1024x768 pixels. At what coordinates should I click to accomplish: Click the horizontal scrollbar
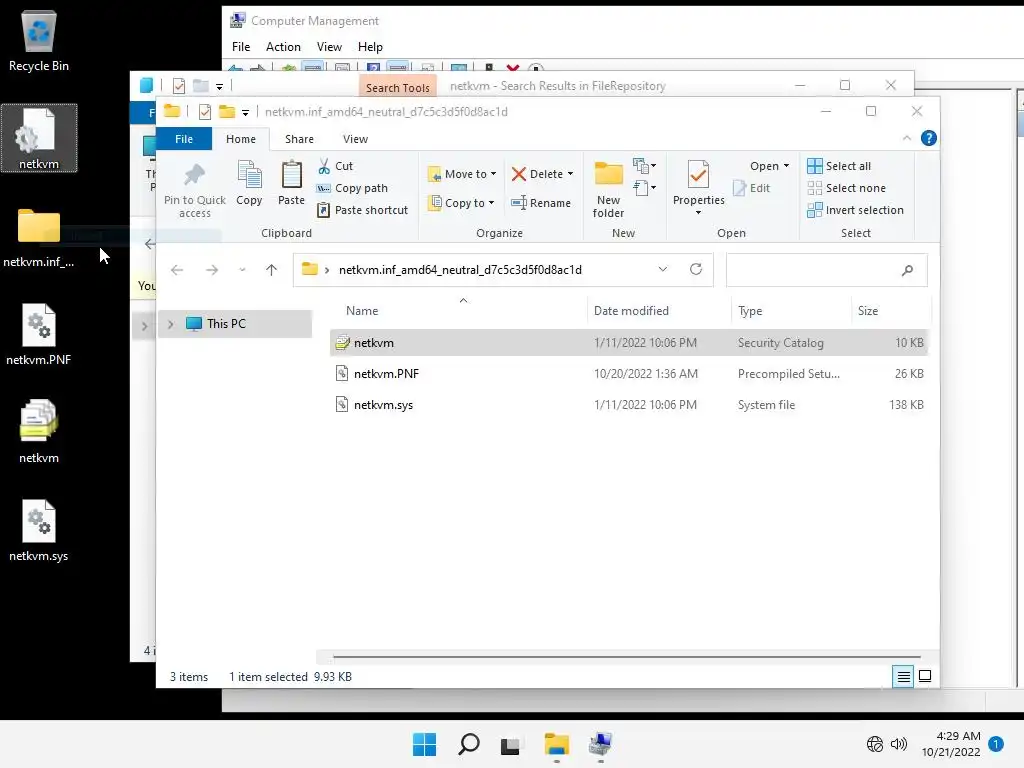coord(626,656)
